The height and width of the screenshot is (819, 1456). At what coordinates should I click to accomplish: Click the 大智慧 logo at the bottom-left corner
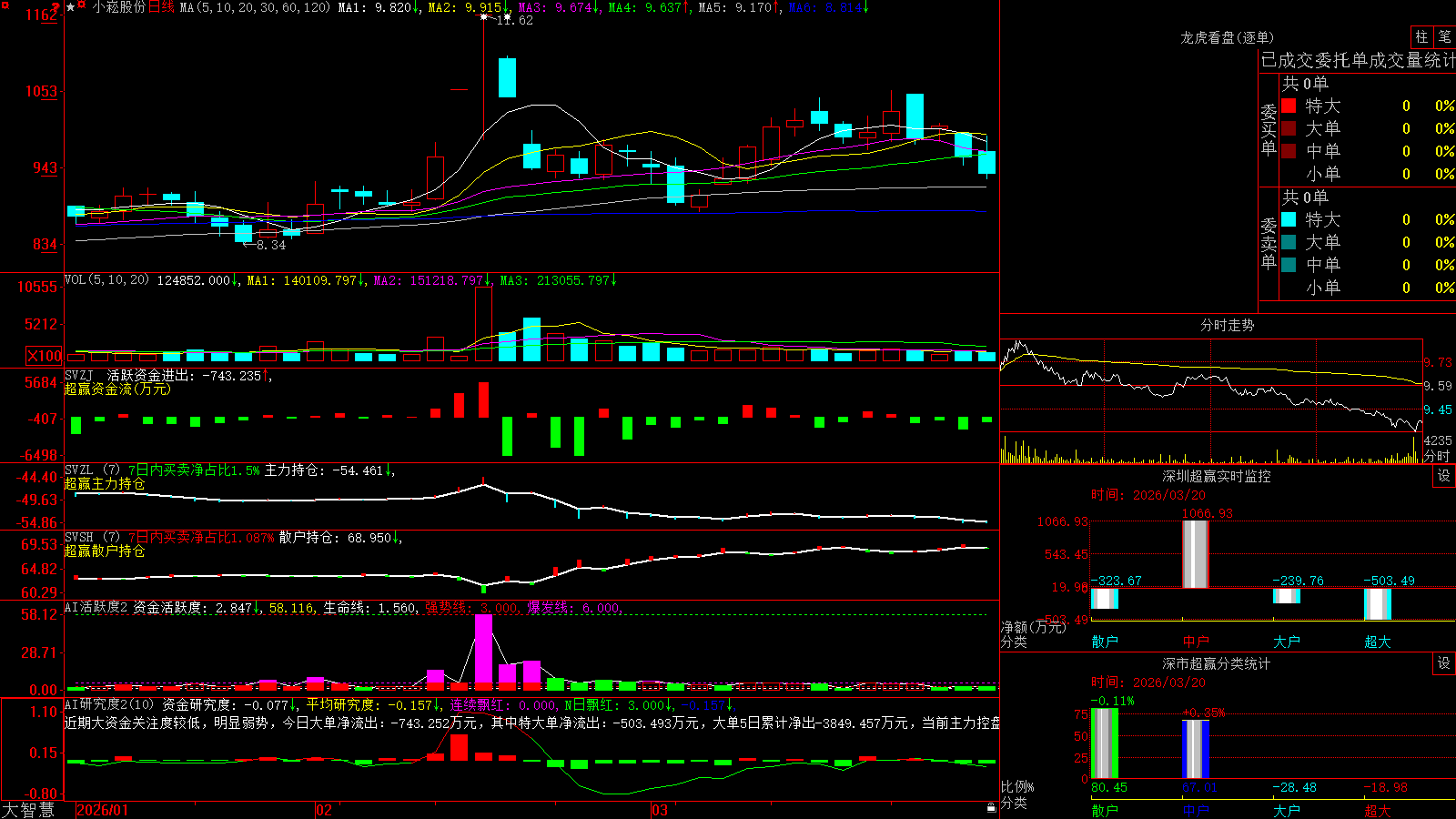coord(28,809)
